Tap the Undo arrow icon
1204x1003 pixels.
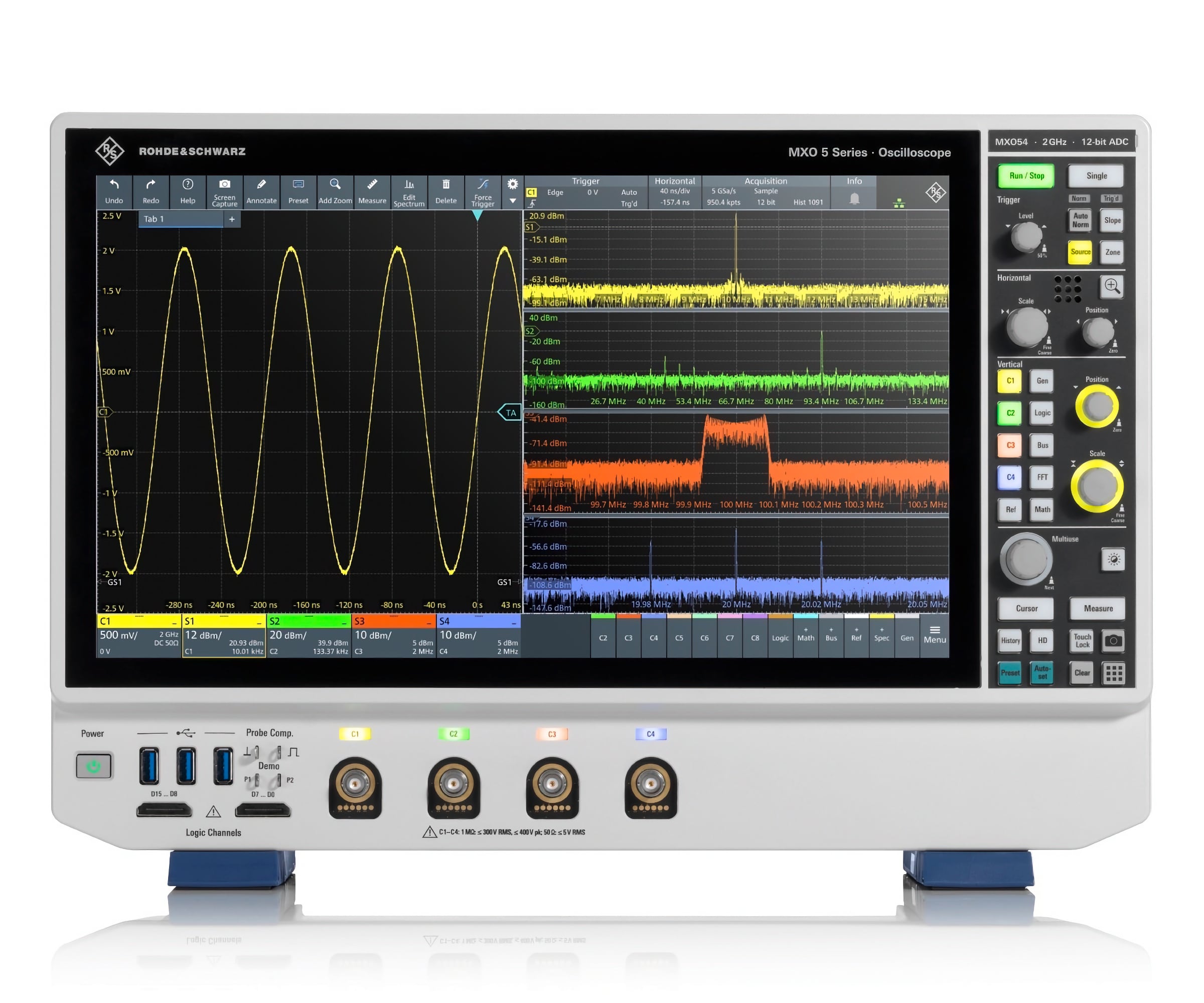[114, 185]
